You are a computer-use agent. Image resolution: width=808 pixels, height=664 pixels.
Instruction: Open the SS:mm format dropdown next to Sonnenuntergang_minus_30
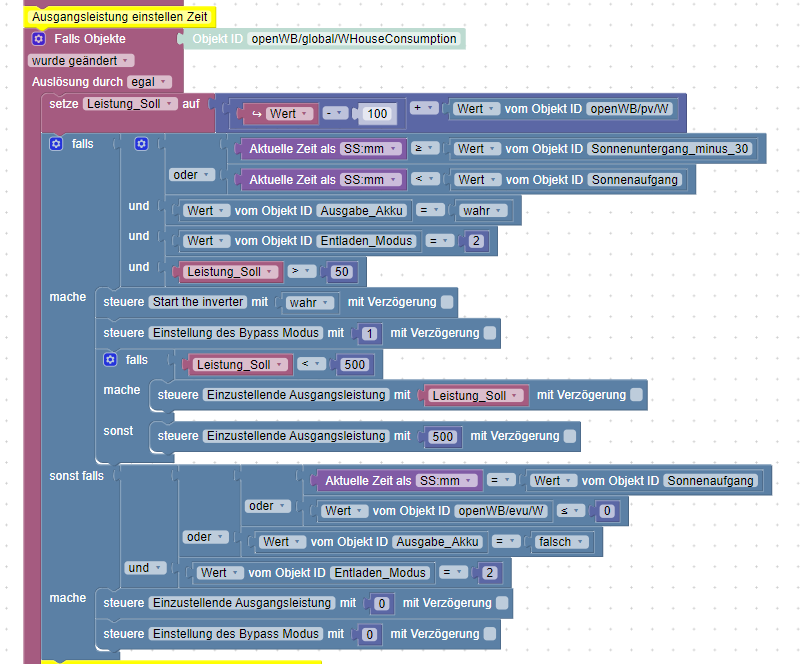[x=371, y=149]
